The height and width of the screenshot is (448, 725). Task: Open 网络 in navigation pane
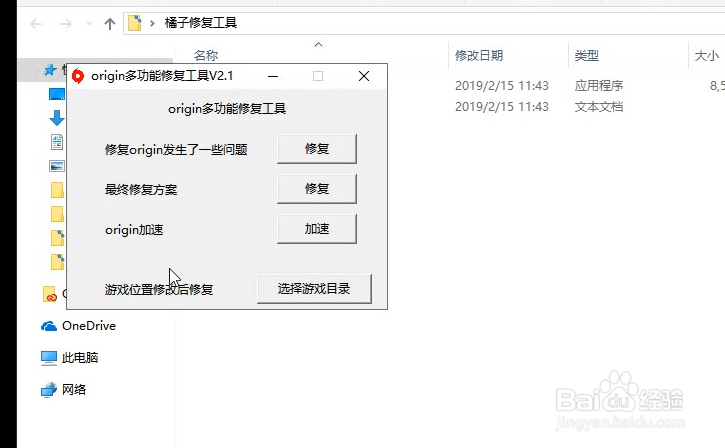coord(63,390)
